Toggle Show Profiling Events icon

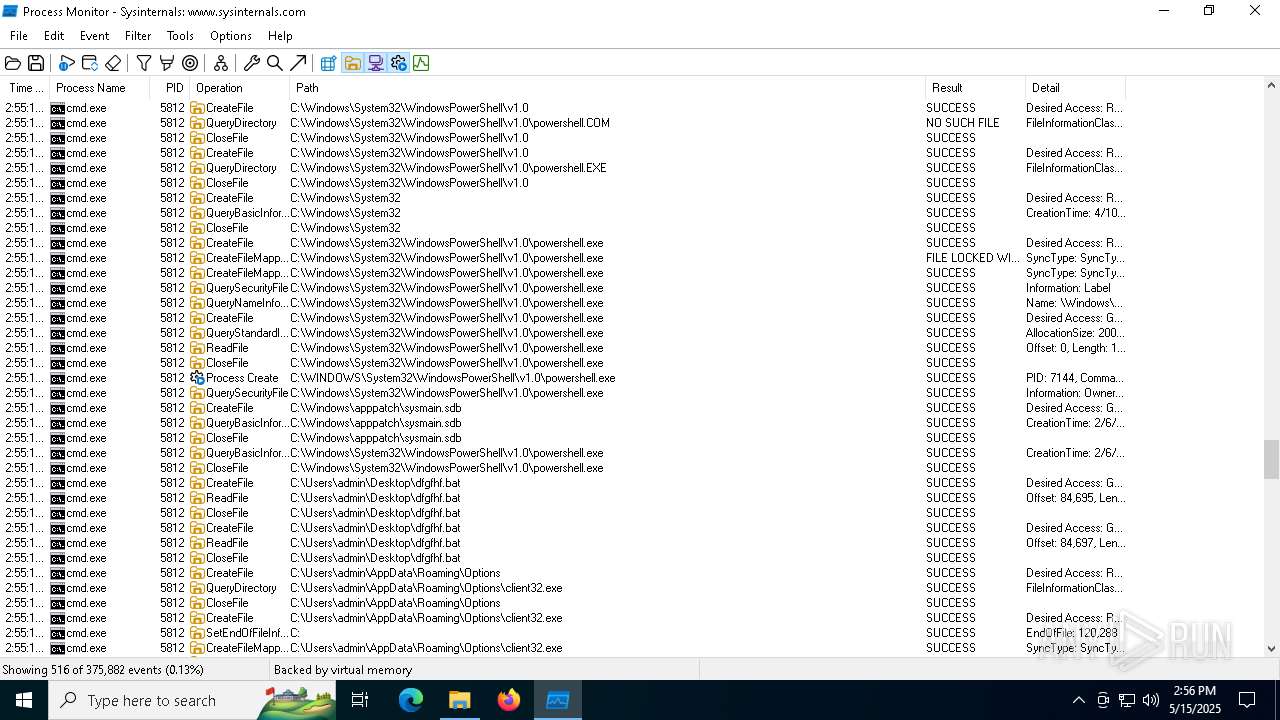pyautogui.click(x=421, y=63)
